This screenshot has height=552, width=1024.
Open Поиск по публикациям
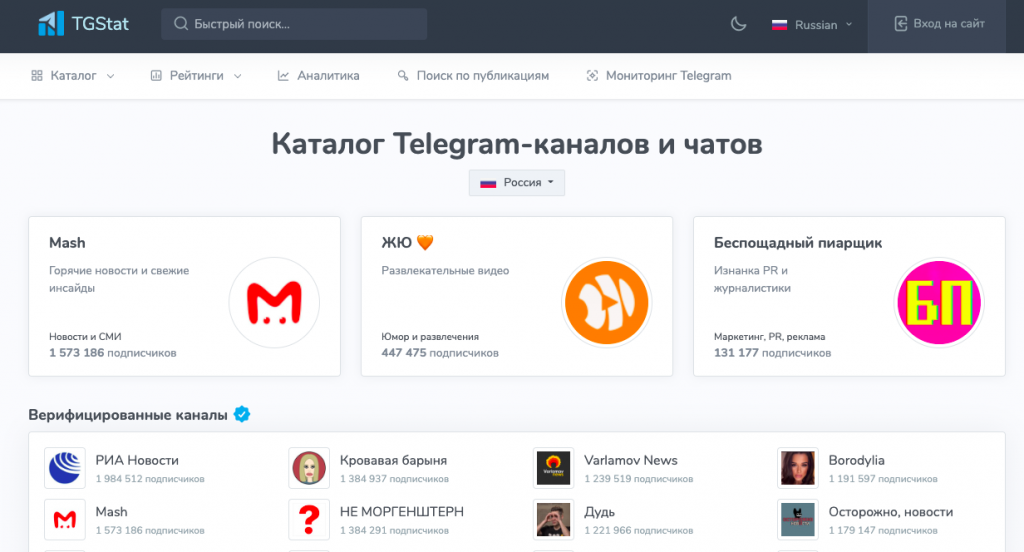tap(473, 76)
